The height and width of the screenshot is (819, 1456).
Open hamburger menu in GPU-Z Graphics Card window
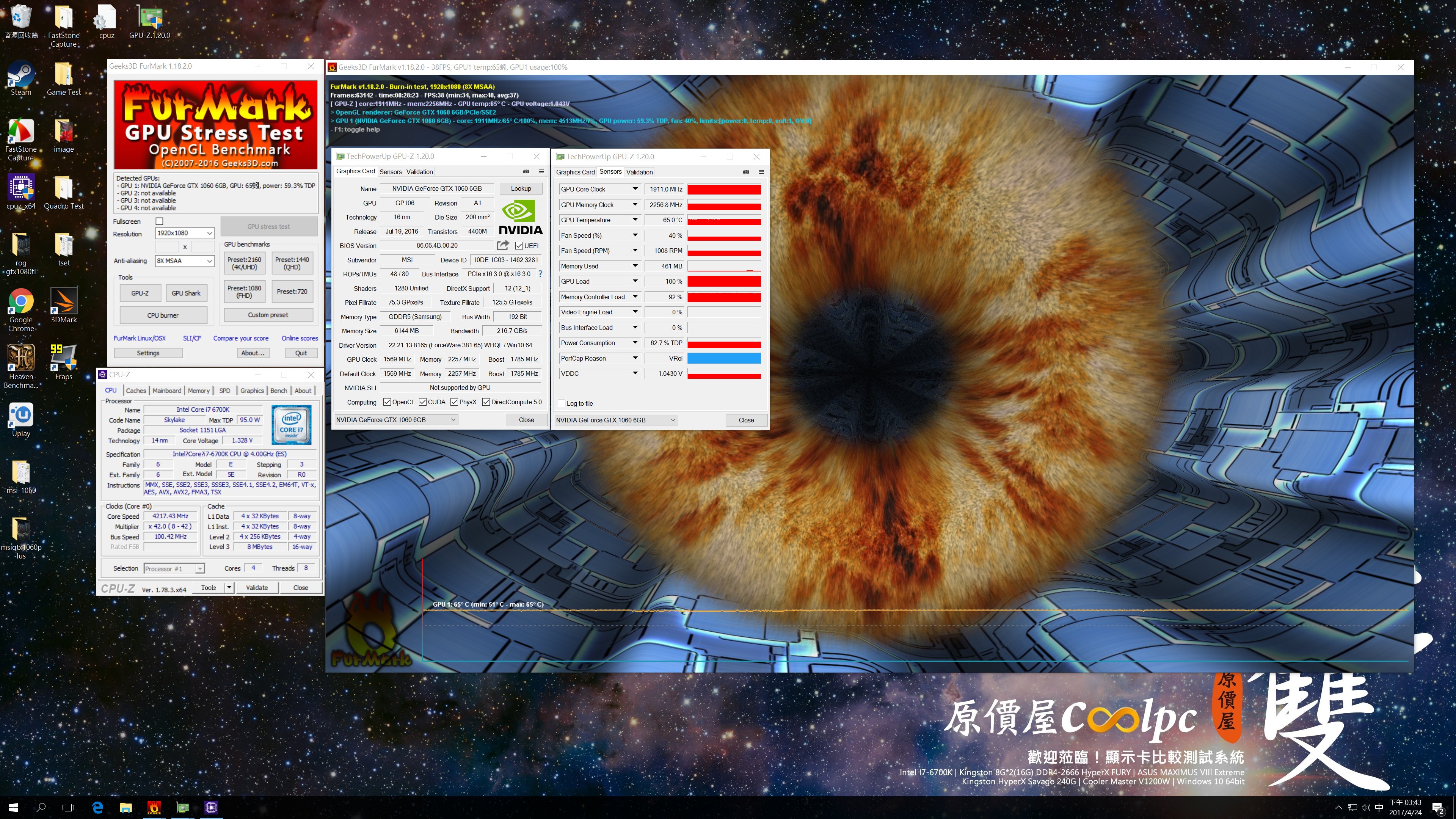[541, 171]
